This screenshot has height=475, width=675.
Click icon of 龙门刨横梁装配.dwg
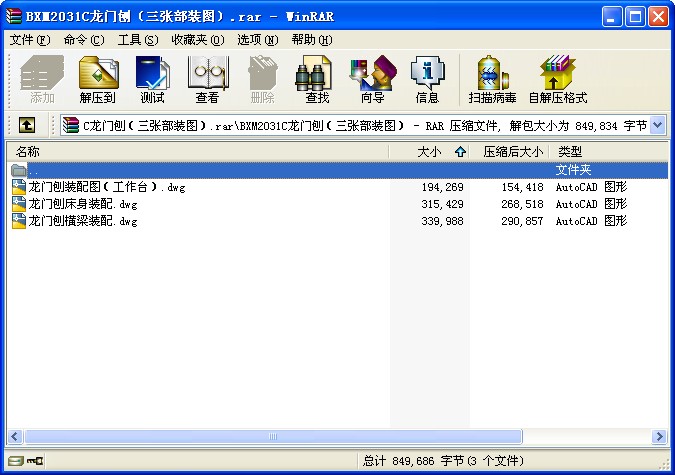[x=19, y=221]
